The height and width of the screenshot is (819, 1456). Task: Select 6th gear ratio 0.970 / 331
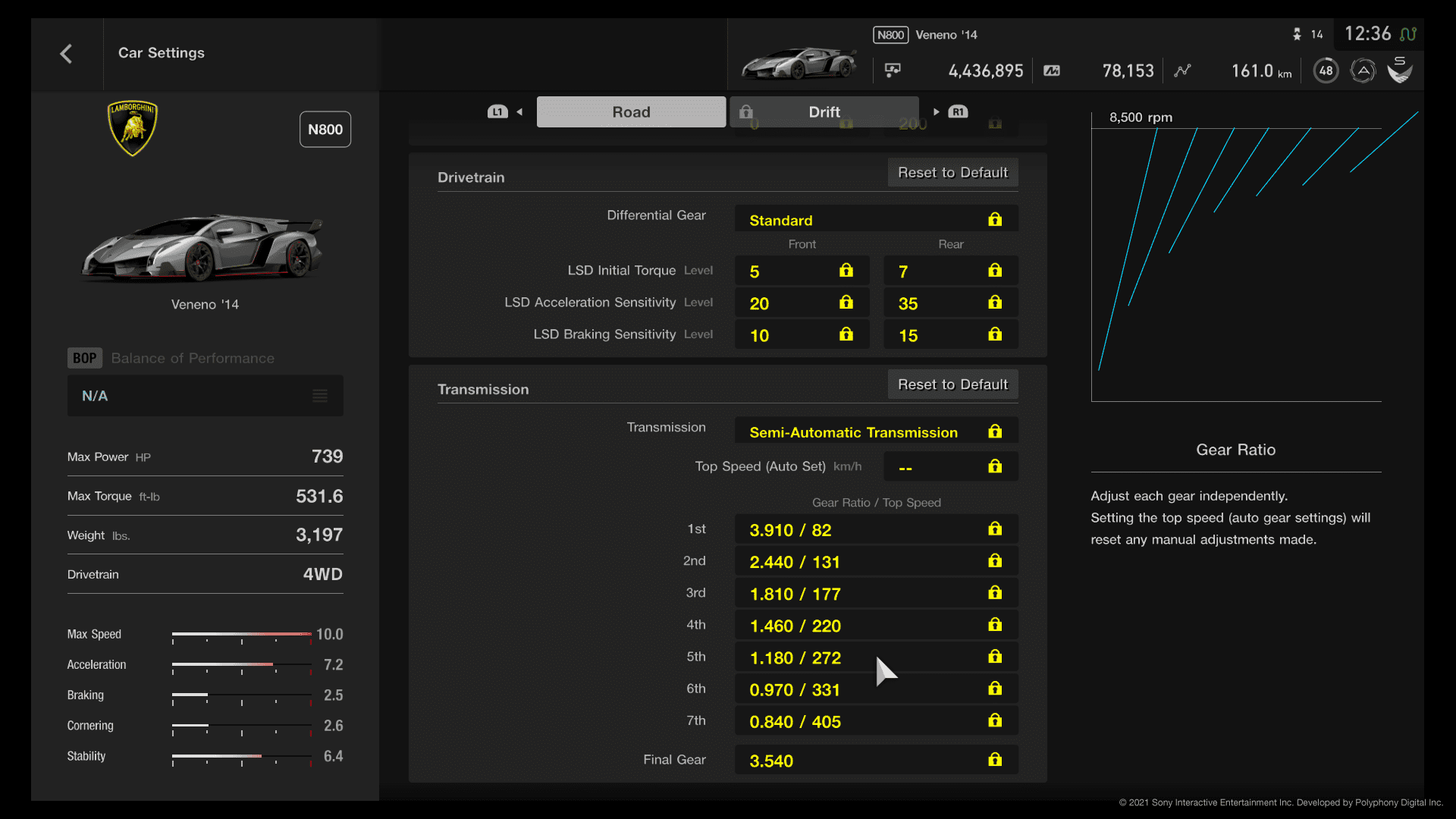(x=876, y=689)
